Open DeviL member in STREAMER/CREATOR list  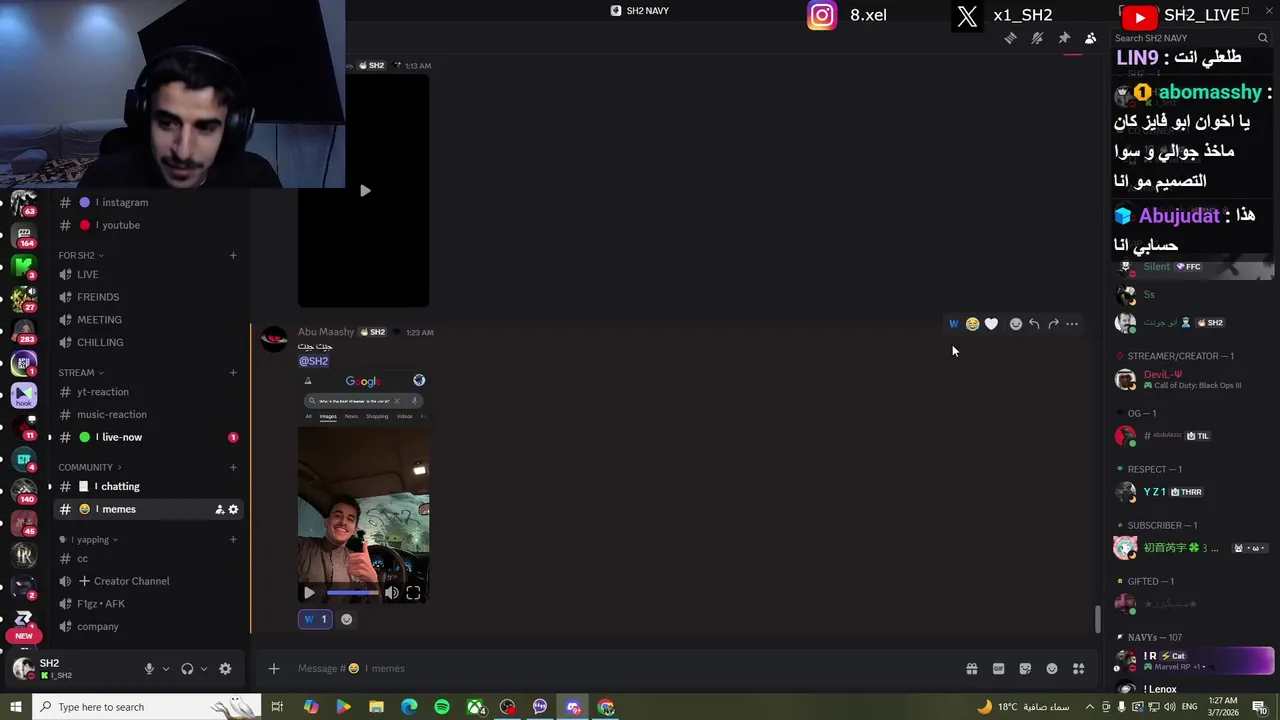pos(1193,380)
